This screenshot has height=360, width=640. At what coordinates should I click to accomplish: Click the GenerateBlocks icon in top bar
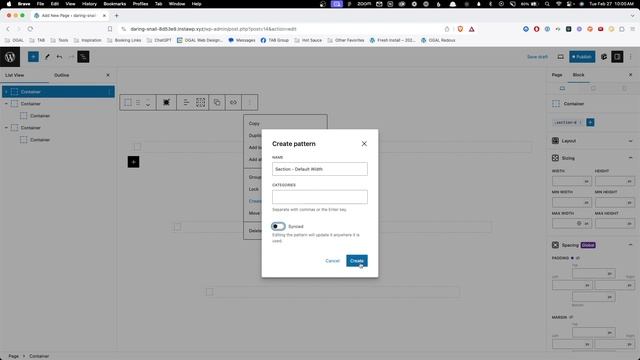pyautogui.click(x=604, y=57)
